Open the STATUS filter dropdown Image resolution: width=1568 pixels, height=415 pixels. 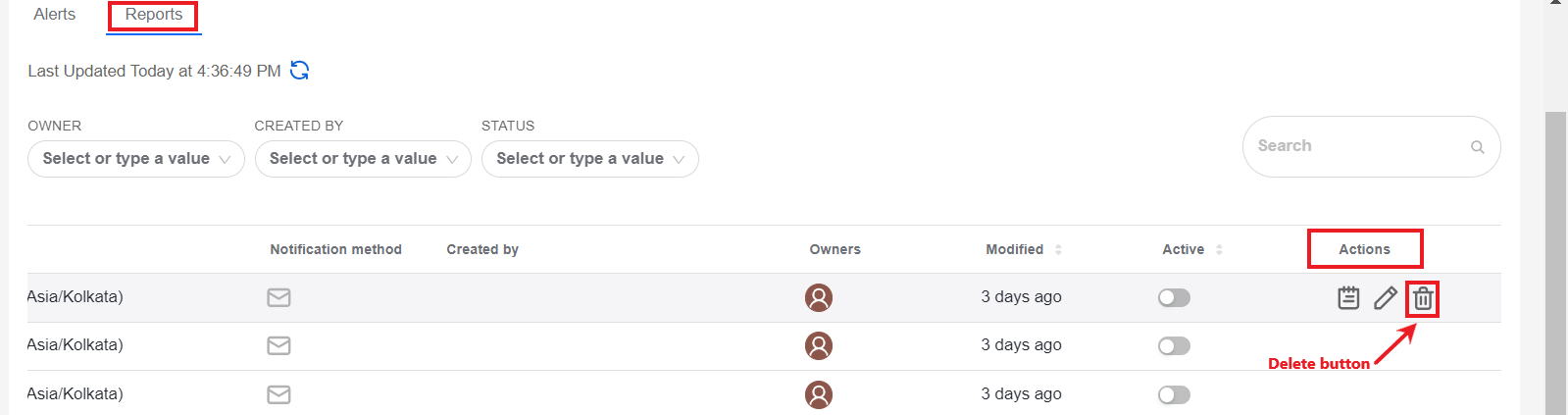[x=590, y=159]
